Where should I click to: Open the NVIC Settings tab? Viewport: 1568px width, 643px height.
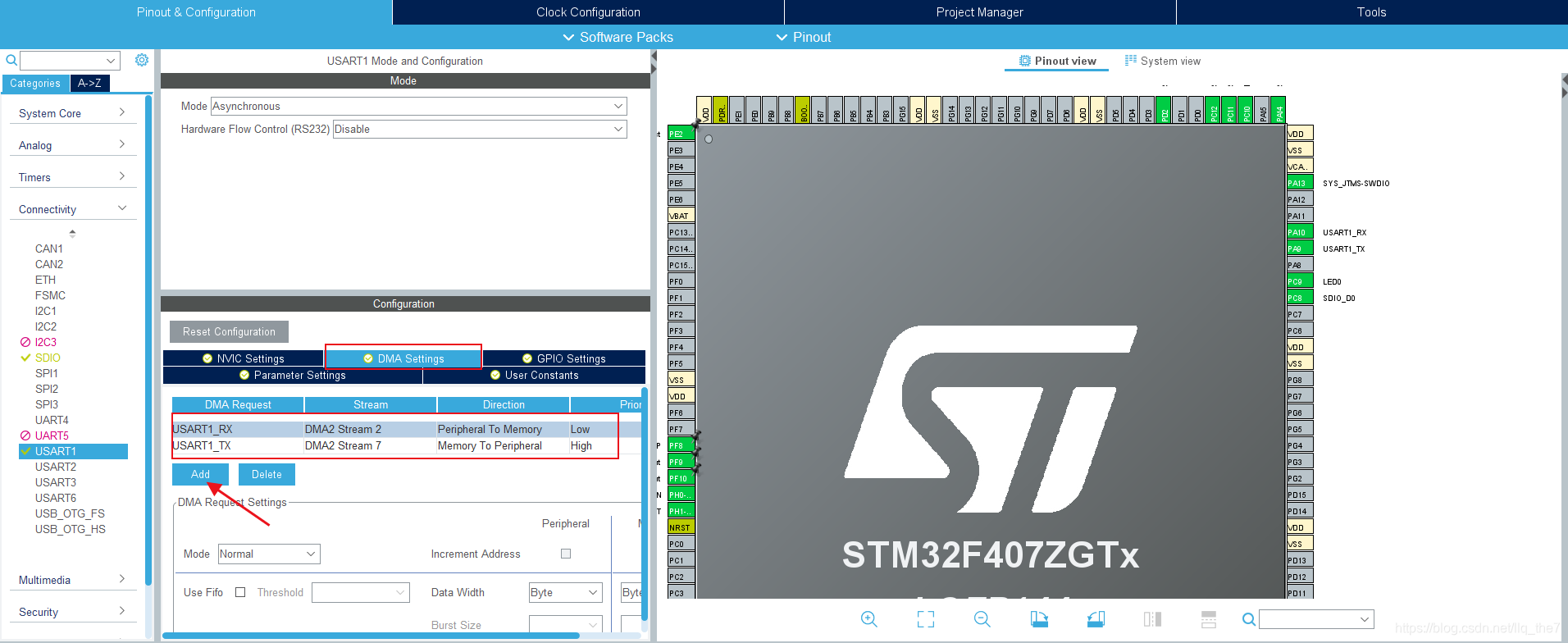(x=243, y=358)
